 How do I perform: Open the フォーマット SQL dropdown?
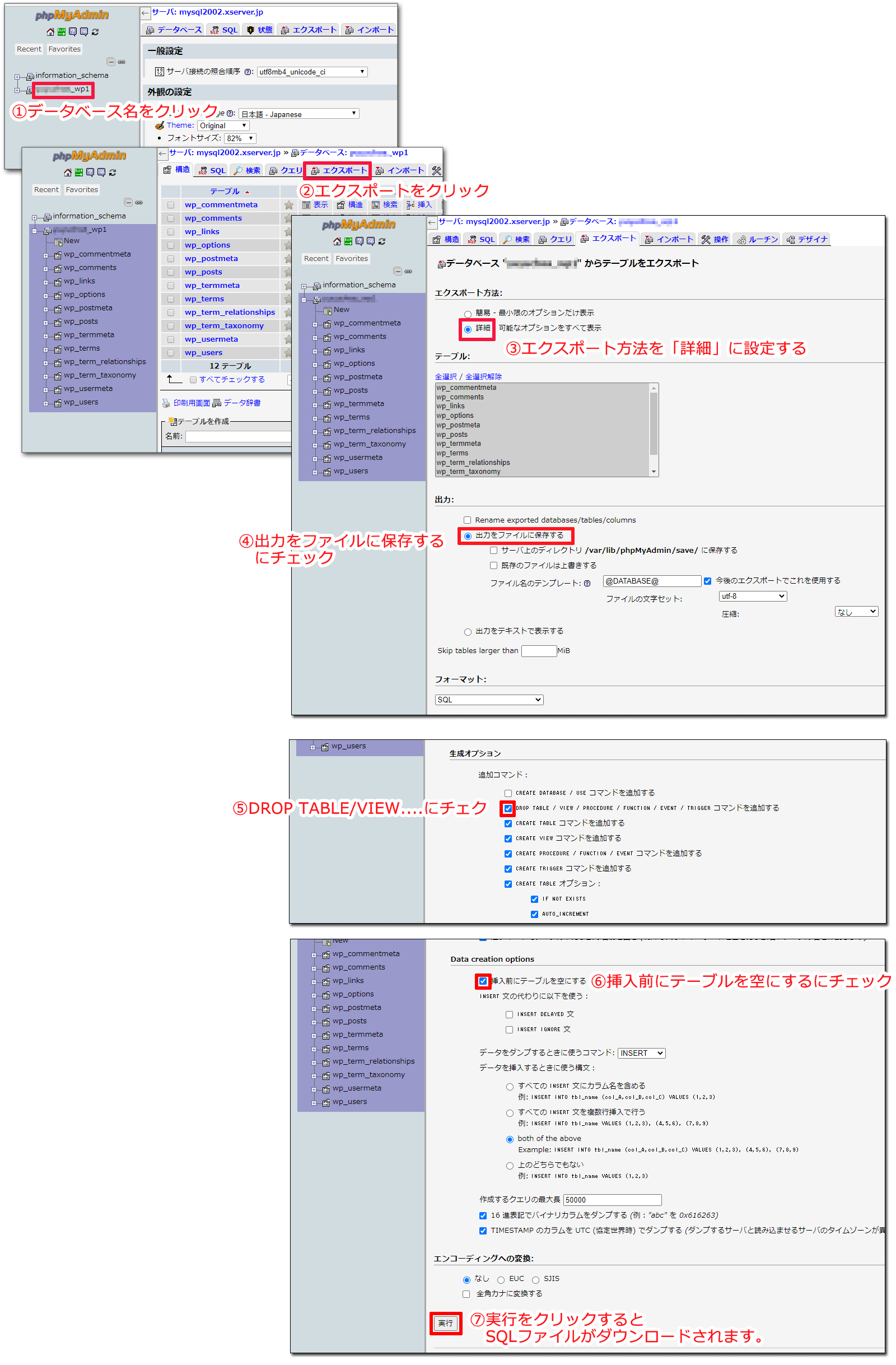(489, 701)
